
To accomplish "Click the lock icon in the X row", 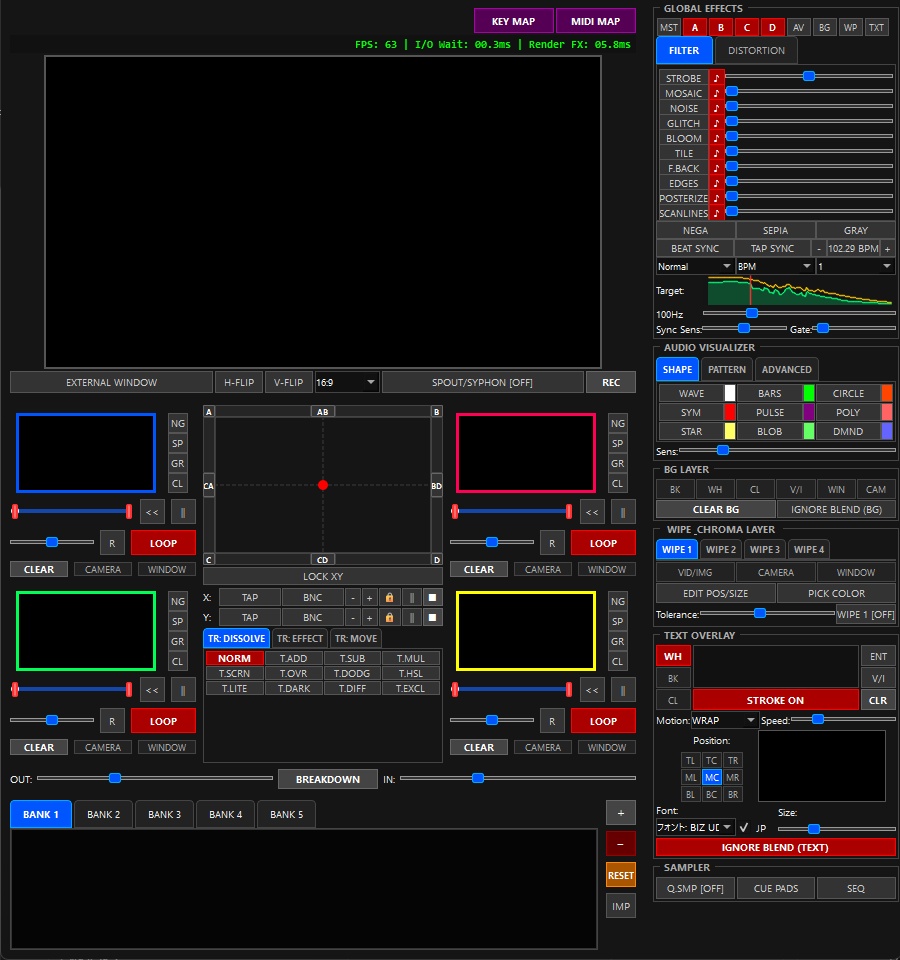I will tap(389, 598).
